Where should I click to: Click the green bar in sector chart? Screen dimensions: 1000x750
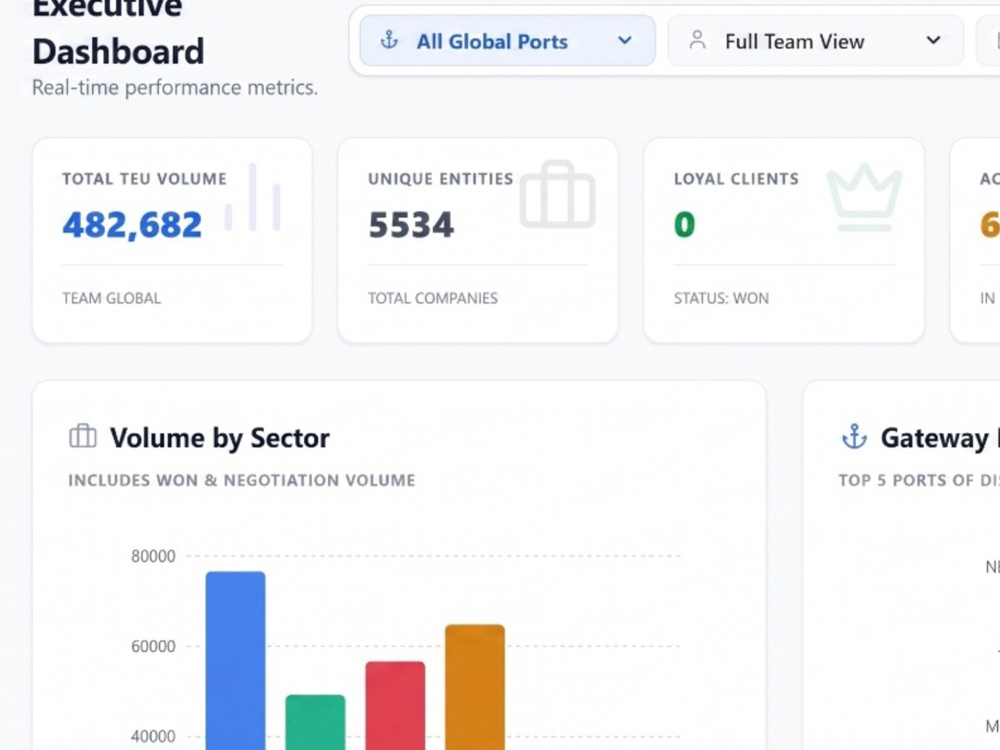315,722
